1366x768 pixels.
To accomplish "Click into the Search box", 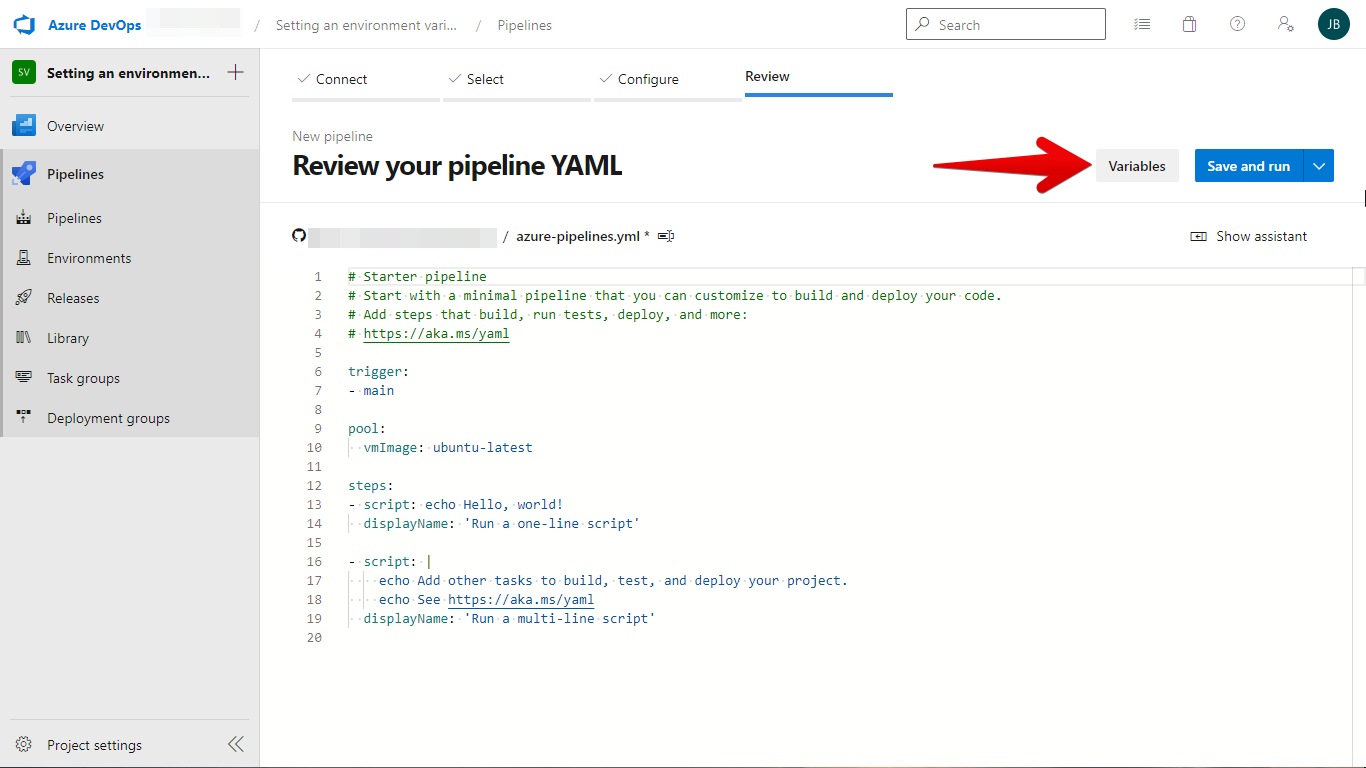I will click(x=1005, y=25).
